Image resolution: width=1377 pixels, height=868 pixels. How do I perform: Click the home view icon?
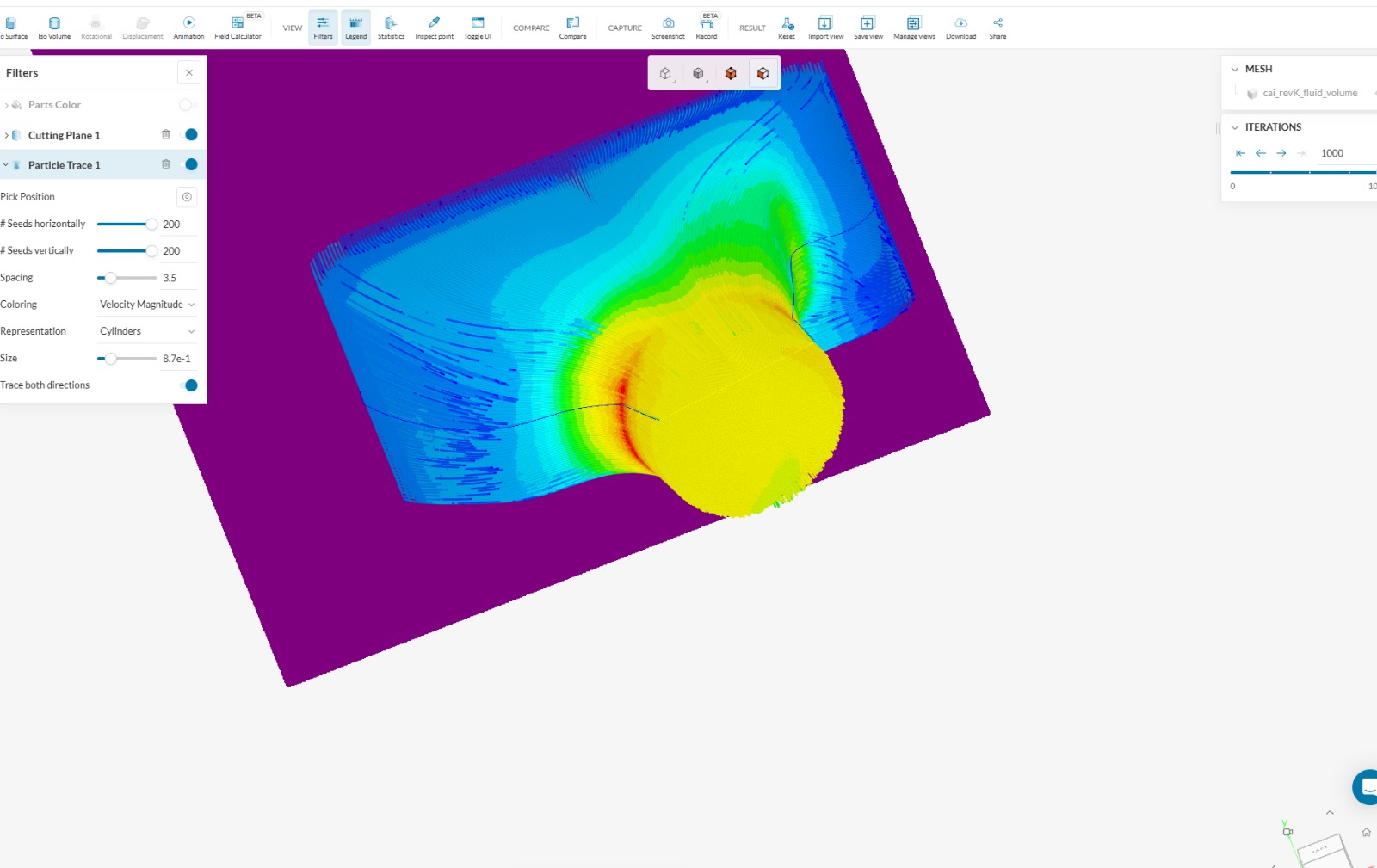pos(1366,832)
